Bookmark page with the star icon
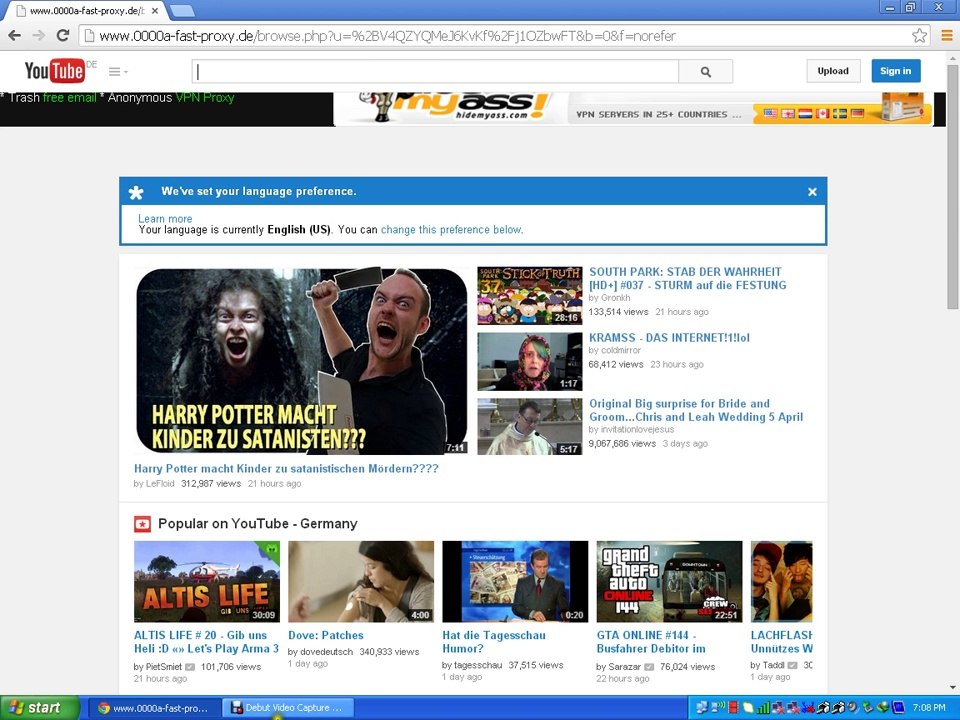The image size is (960, 720). click(x=919, y=36)
